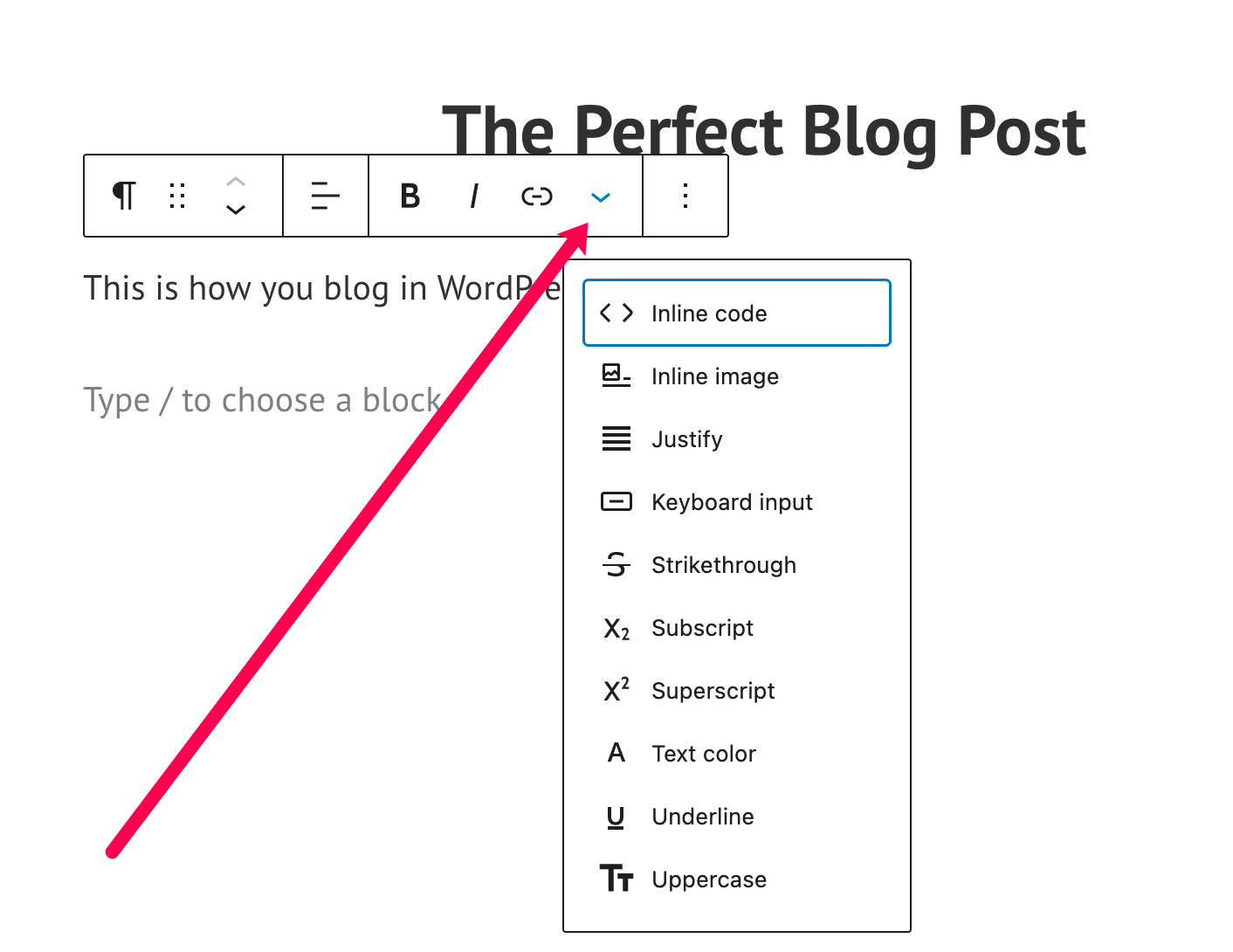This screenshot has width=1233, height=952.
Task: Move block down with the down chevron
Action: (236, 210)
